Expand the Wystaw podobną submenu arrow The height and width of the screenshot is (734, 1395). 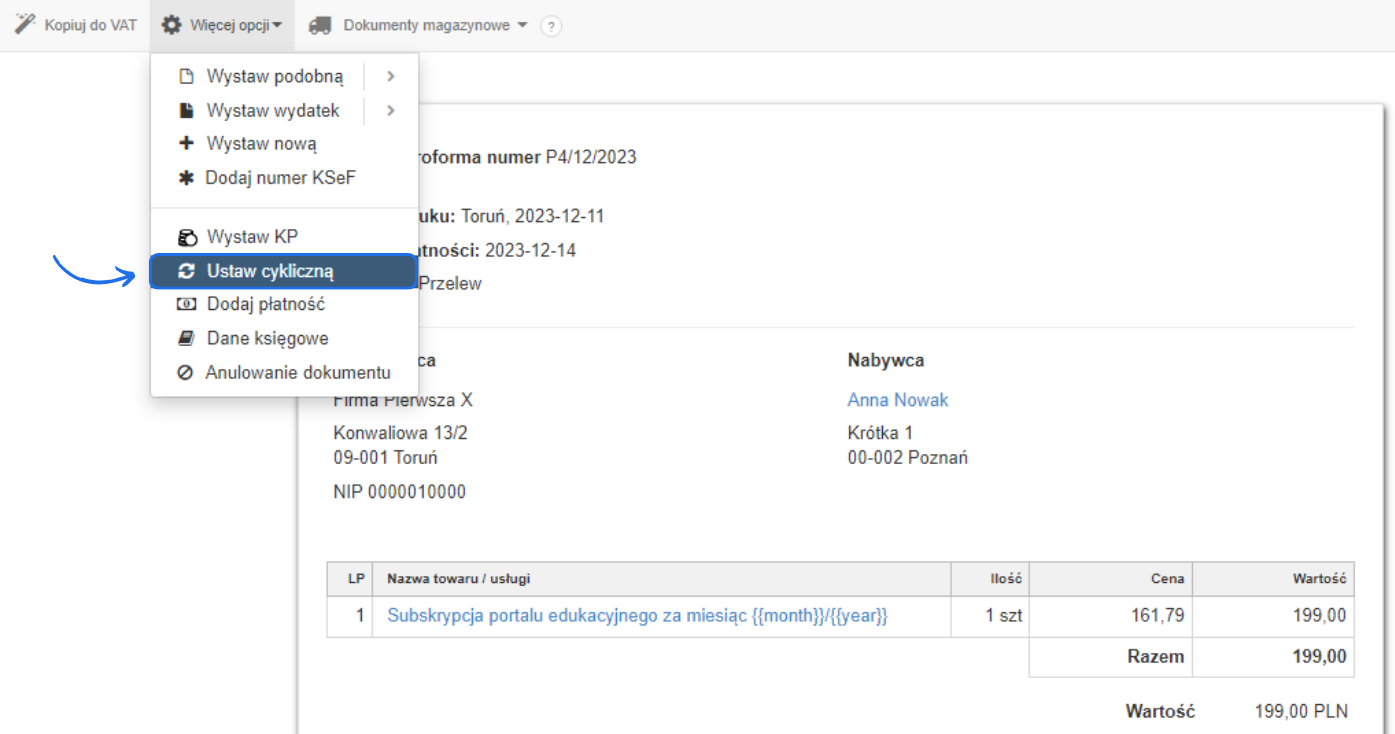click(x=391, y=76)
